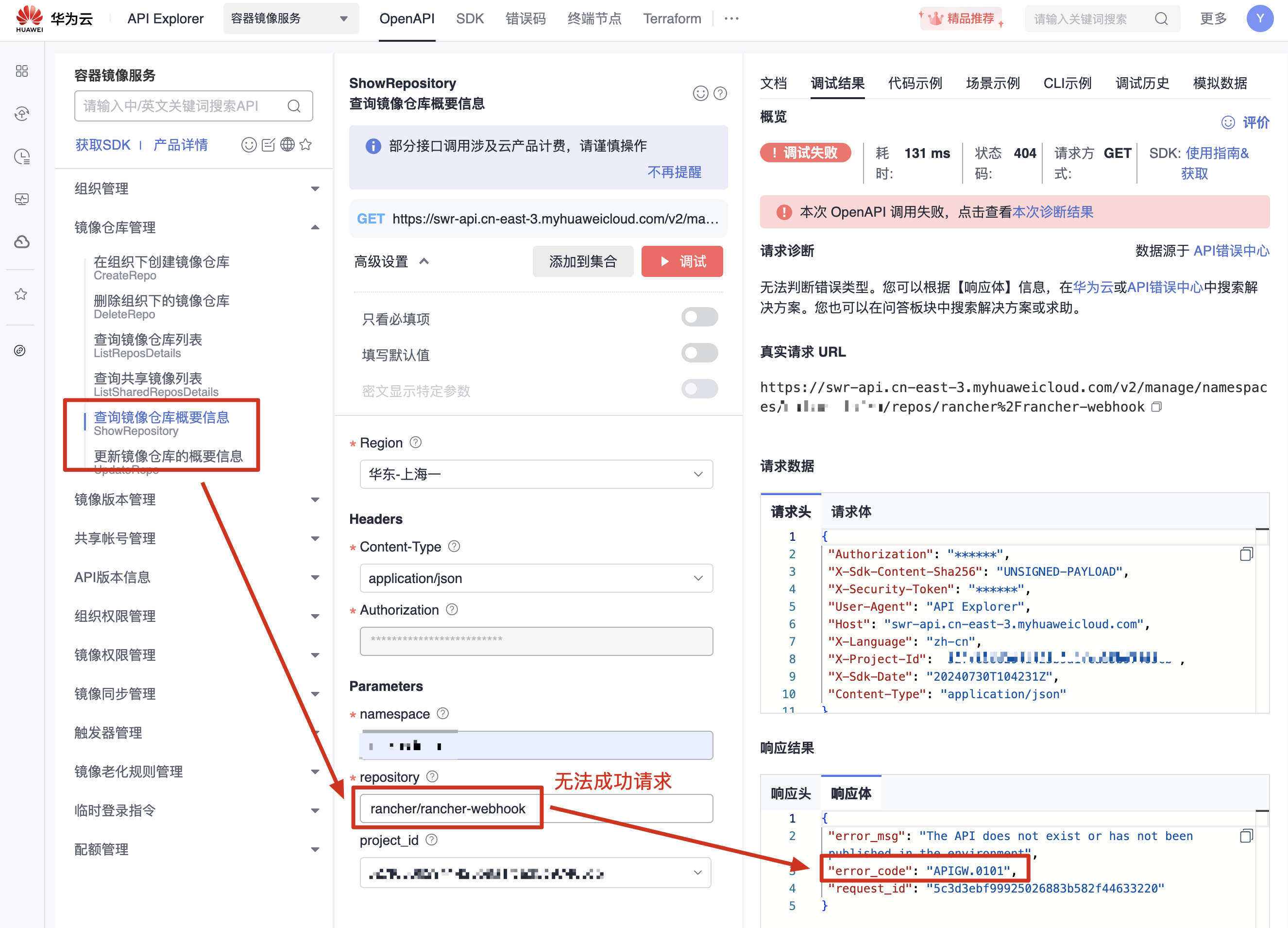Switch to the 响应头 tab
1288x928 pixels.
[x=791, y=793]
